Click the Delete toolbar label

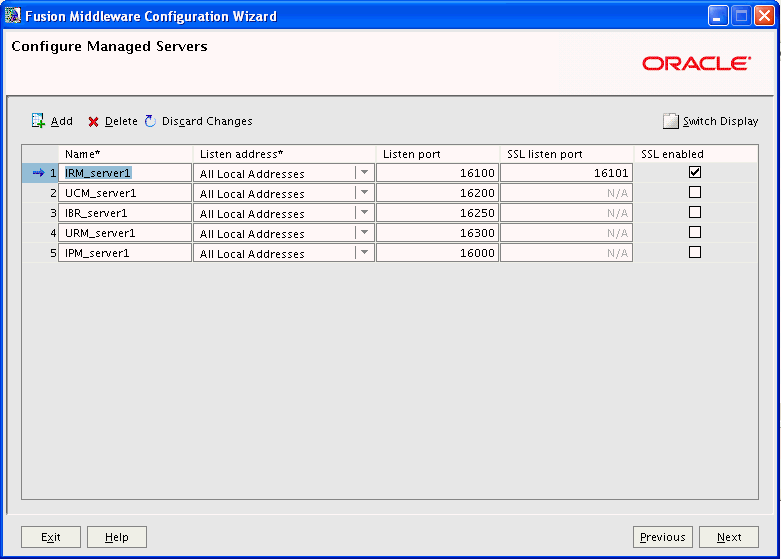click(121, 121)
